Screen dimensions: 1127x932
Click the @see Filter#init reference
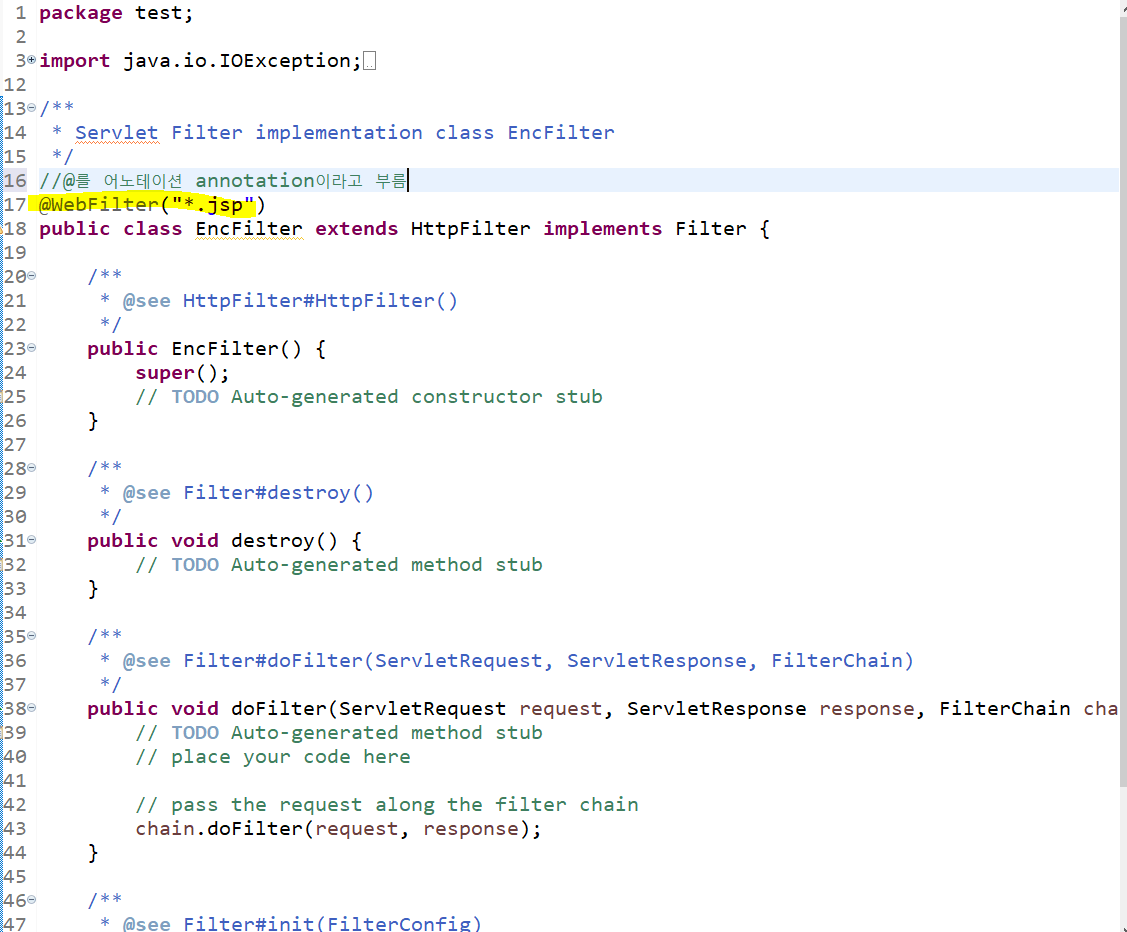tap(302, 923)
